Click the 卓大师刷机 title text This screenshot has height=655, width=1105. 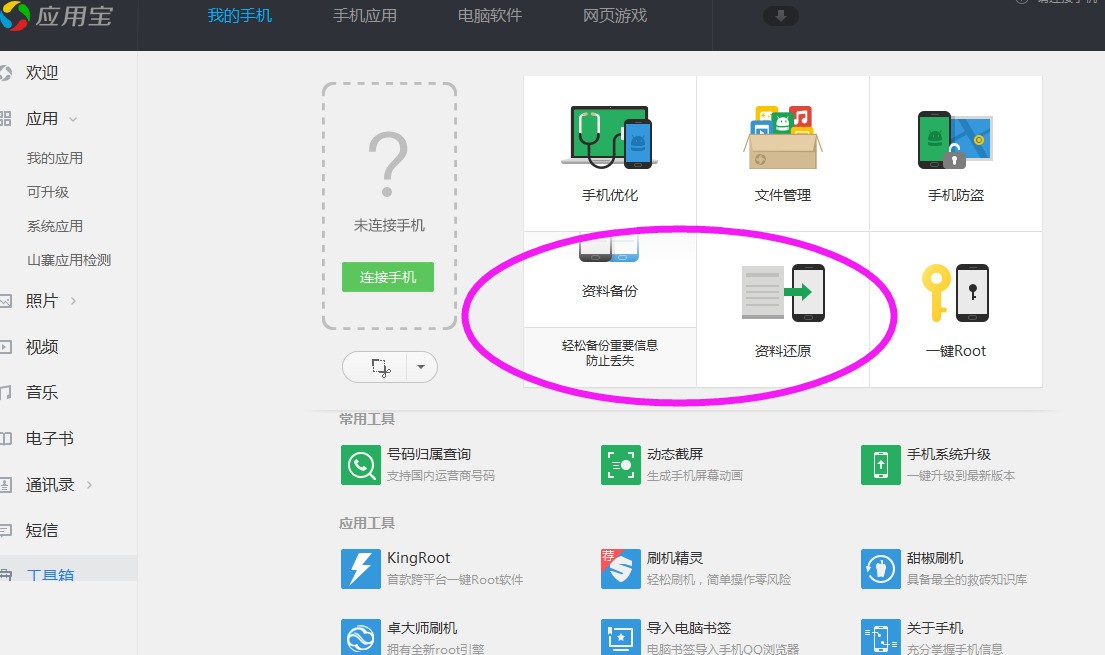(422, 628)
